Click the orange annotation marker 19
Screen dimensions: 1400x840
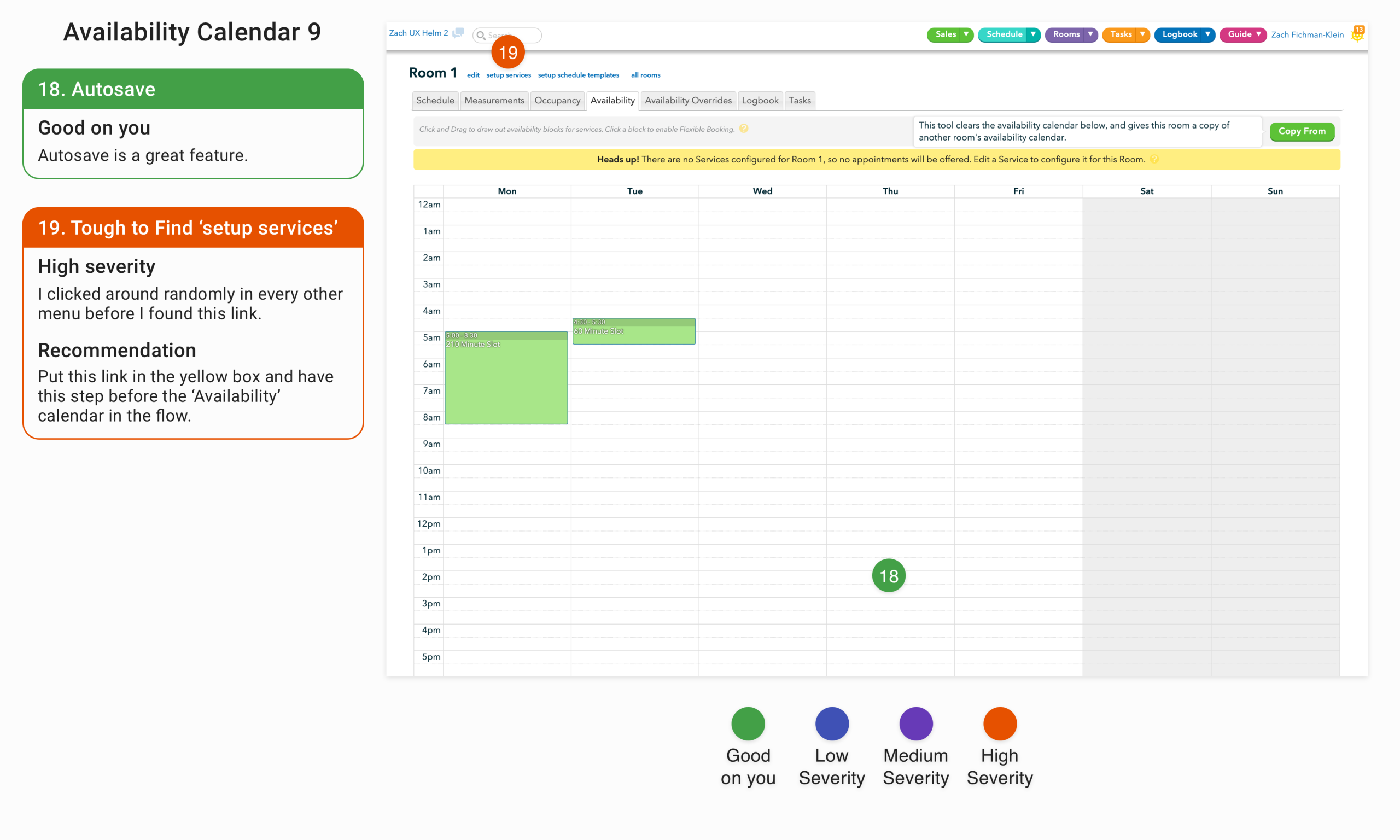(x=507, y=52)
